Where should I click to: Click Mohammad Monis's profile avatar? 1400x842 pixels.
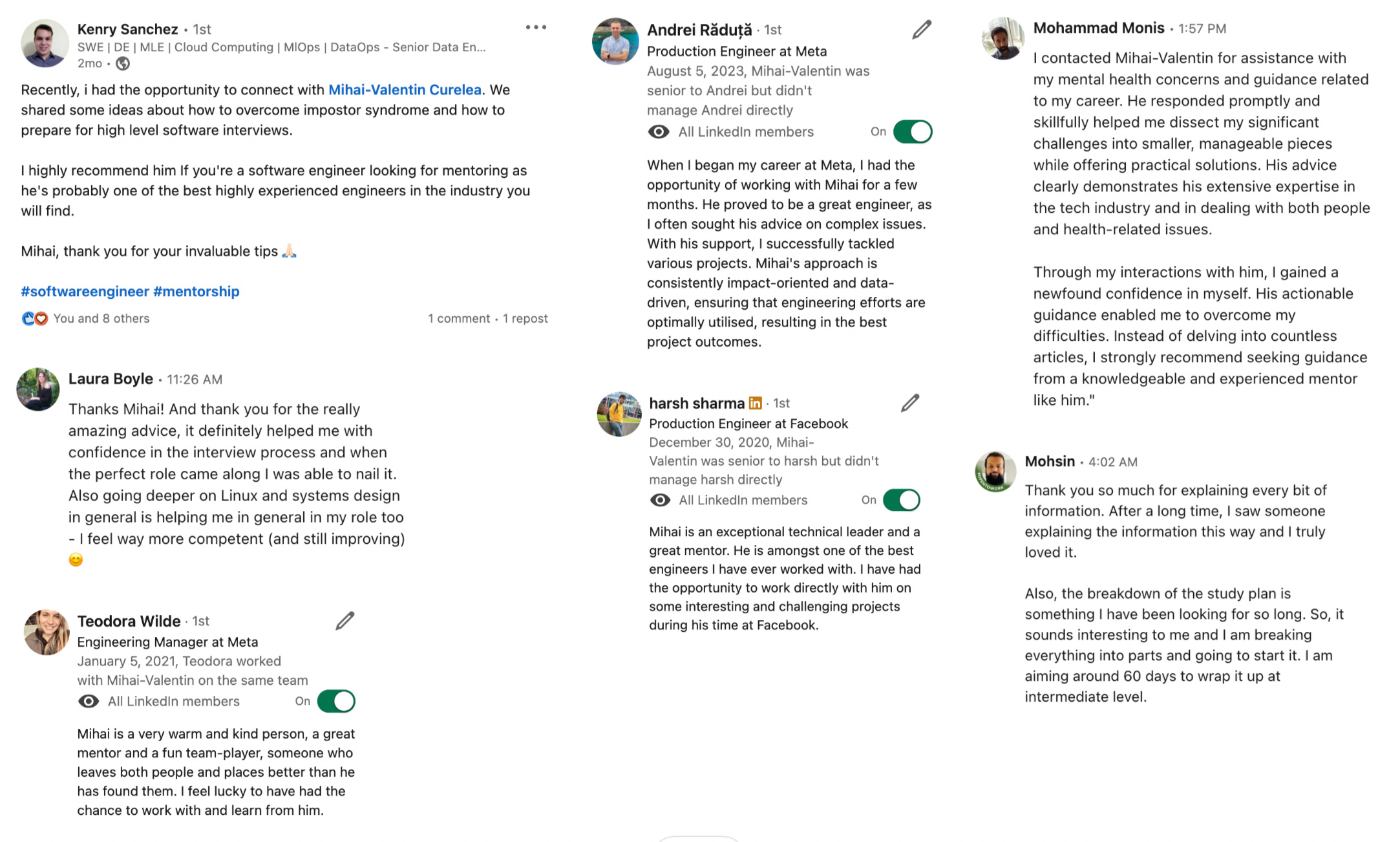[x=1002, y=38]
